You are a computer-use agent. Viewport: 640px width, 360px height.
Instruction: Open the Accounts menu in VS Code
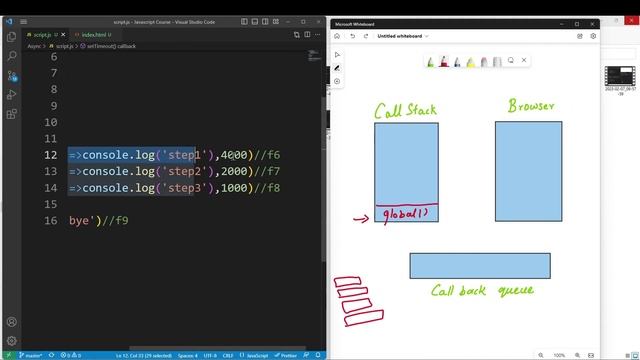point(12,322)
